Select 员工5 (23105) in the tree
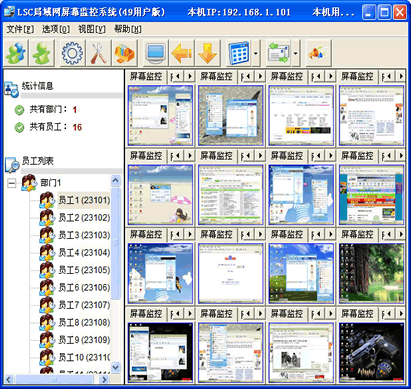The width and height of the screenshot is (411, 389). [x=84, y=270]
